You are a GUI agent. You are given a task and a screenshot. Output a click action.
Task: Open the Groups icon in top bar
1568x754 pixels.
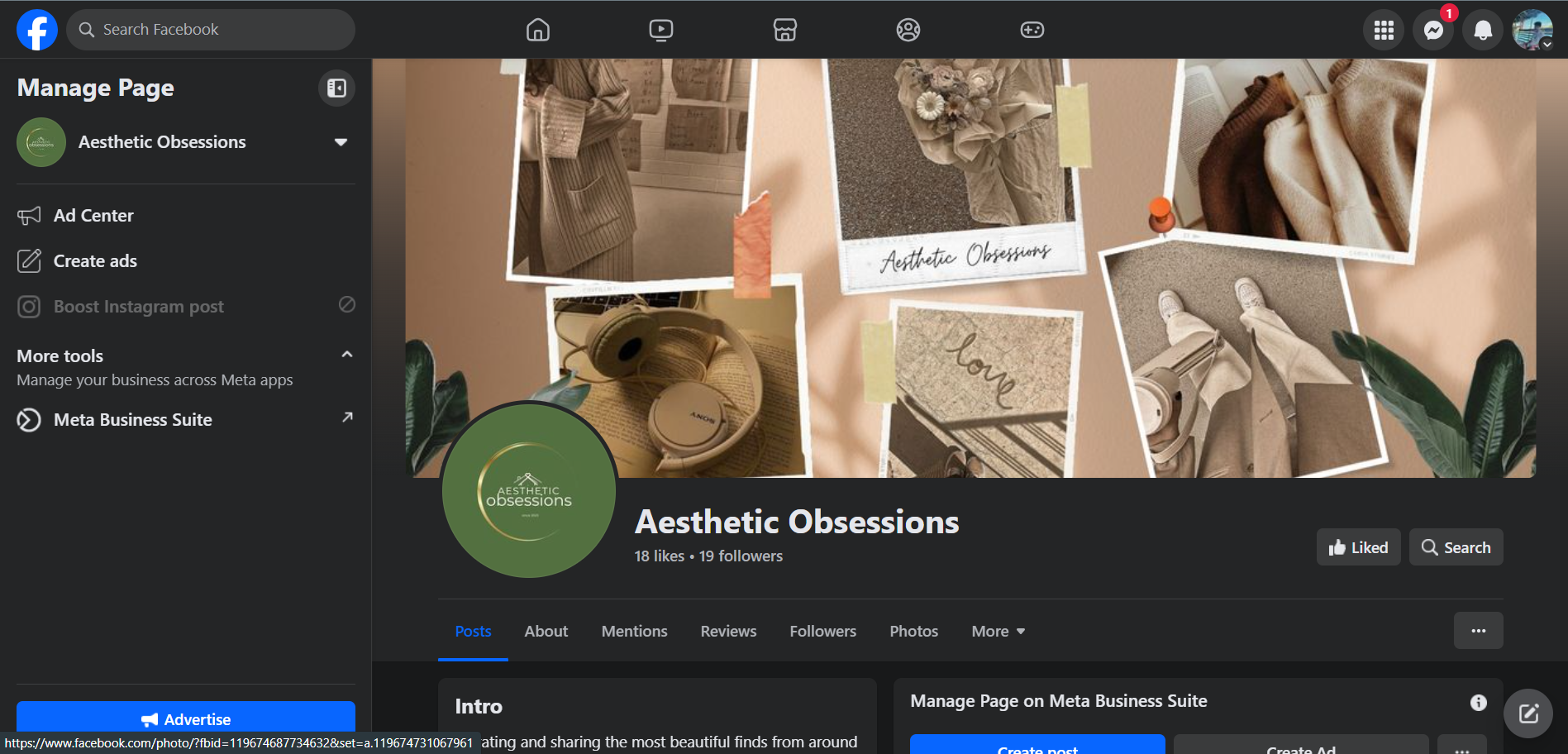908,30
